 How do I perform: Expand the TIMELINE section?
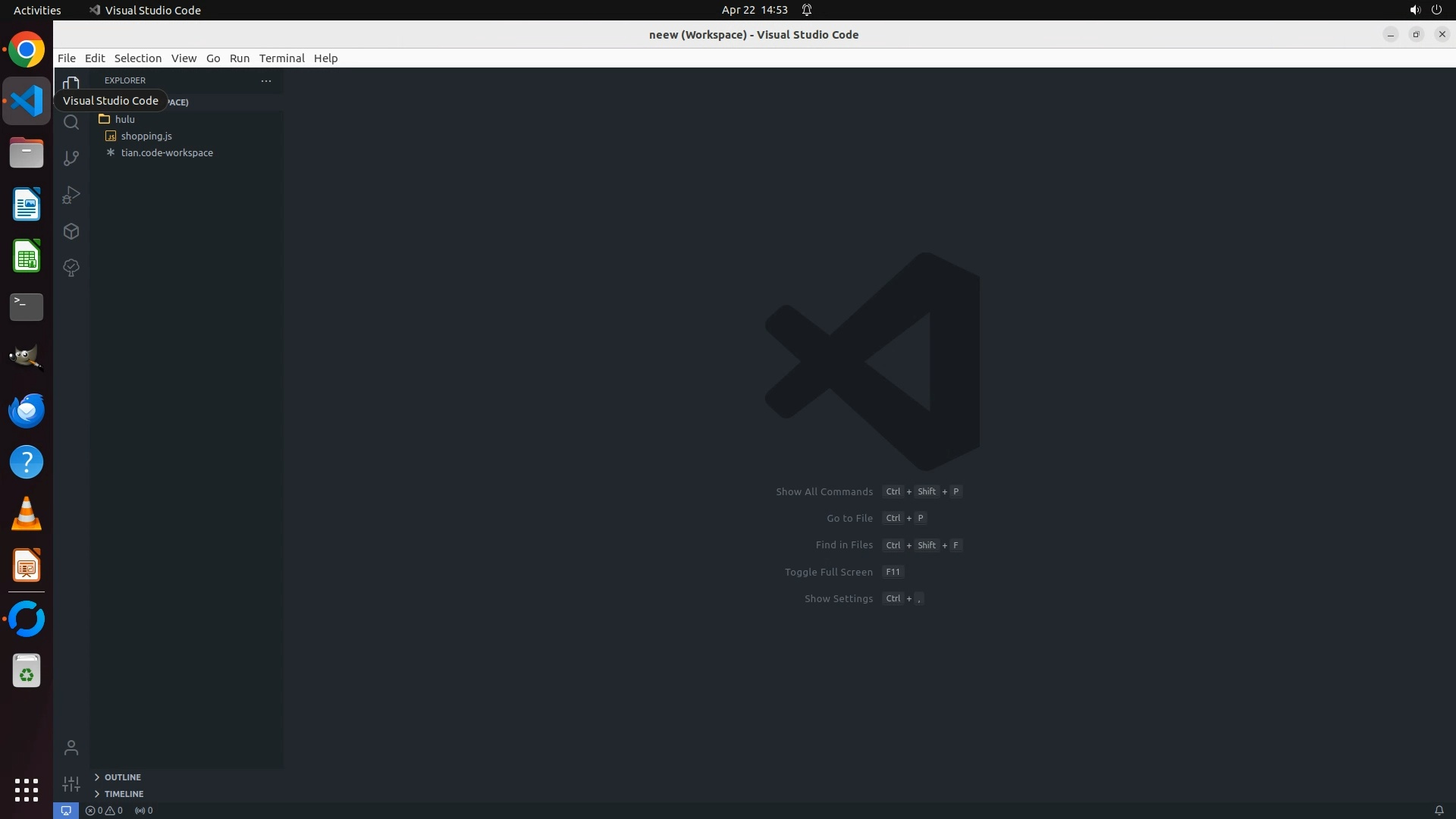click(124, 794)
